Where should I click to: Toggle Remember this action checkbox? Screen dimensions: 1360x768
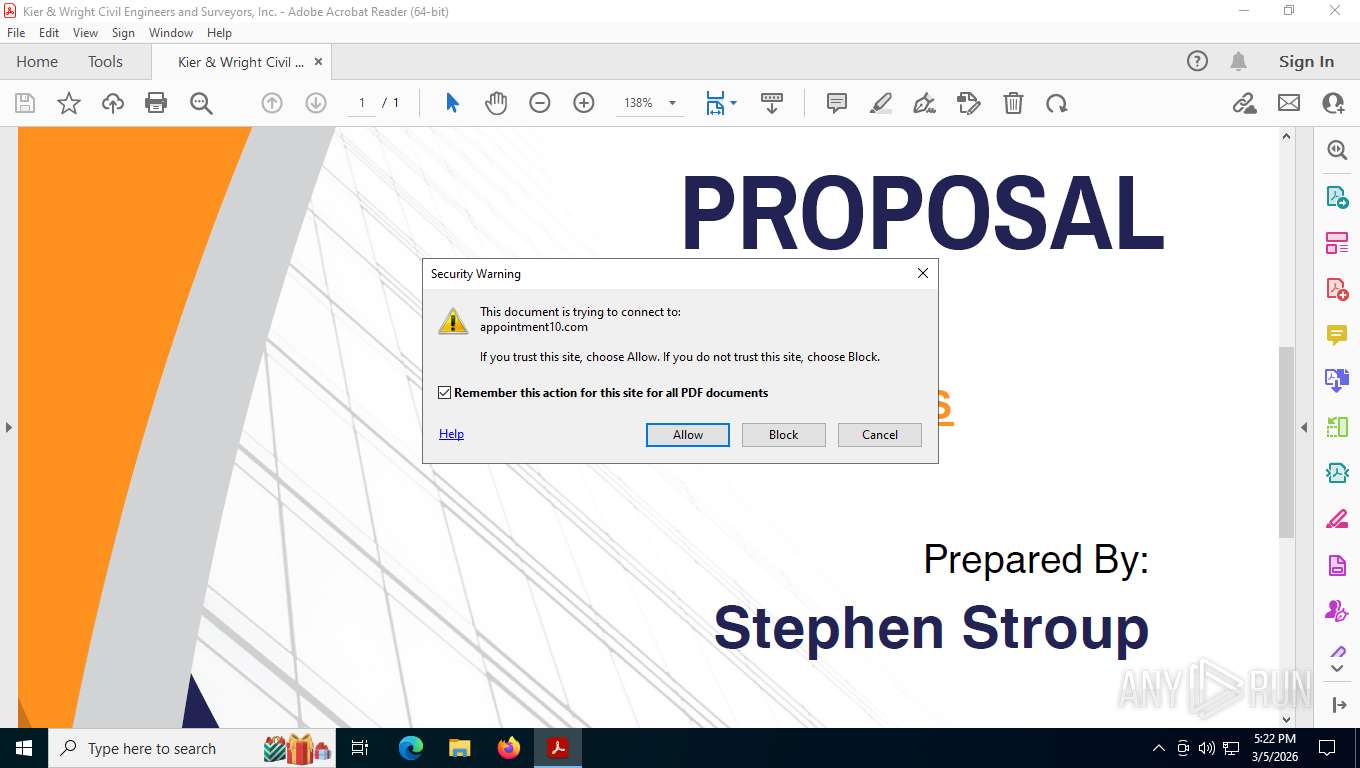coord(445,393)
